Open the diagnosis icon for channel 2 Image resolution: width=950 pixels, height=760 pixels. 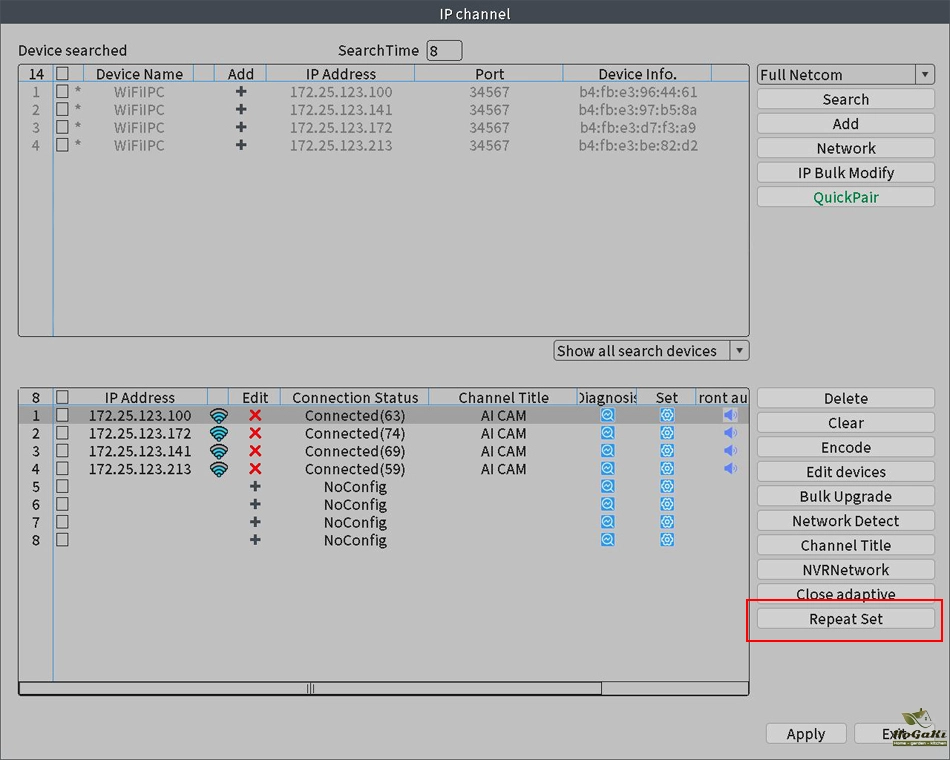point(607,434)
